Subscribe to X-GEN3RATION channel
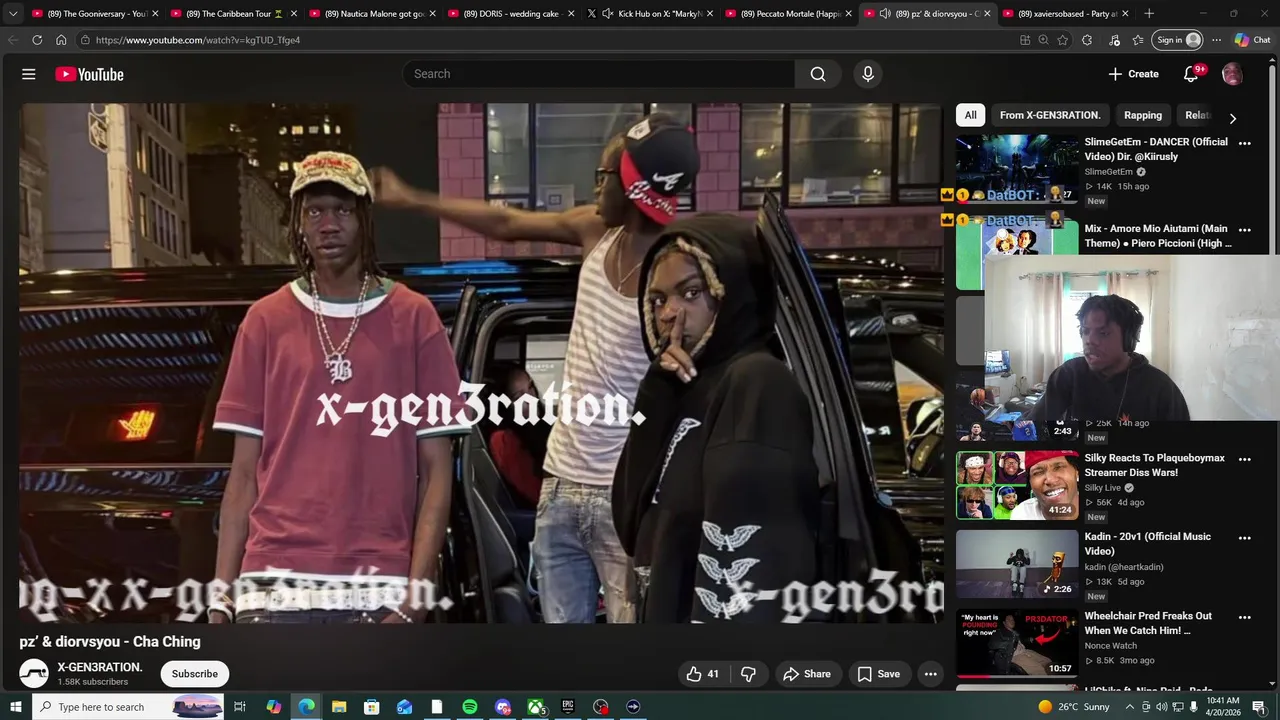The image size is (1280, 720). click(x=195, y=674)
